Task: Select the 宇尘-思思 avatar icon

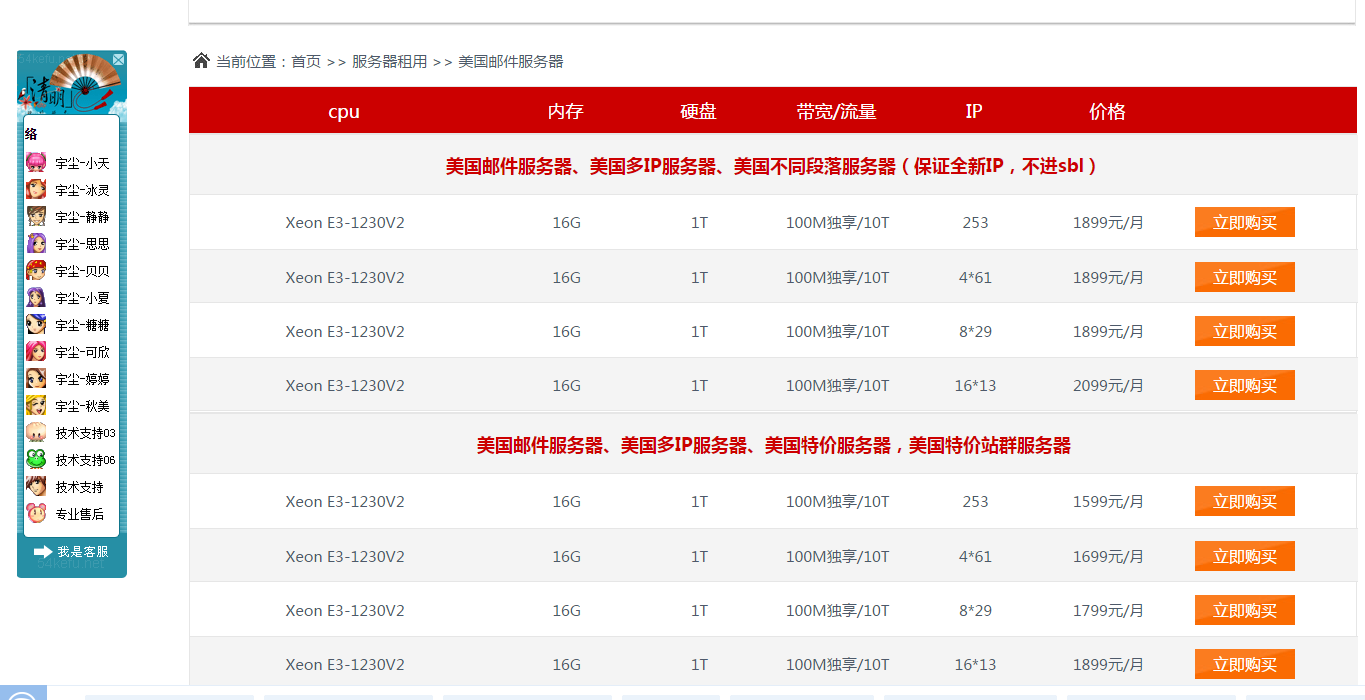Action: click(x=36, y=244)
